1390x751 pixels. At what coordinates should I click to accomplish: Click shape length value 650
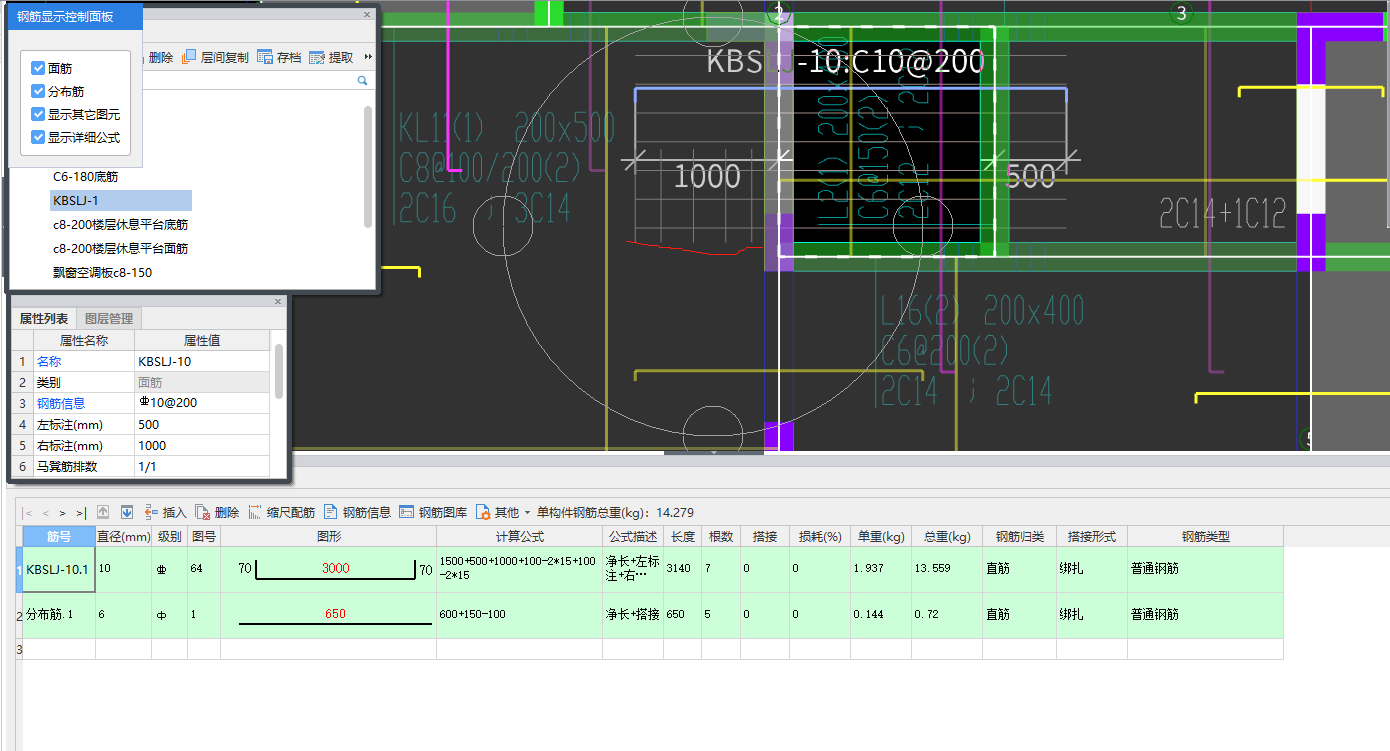(x=335, y=614)
